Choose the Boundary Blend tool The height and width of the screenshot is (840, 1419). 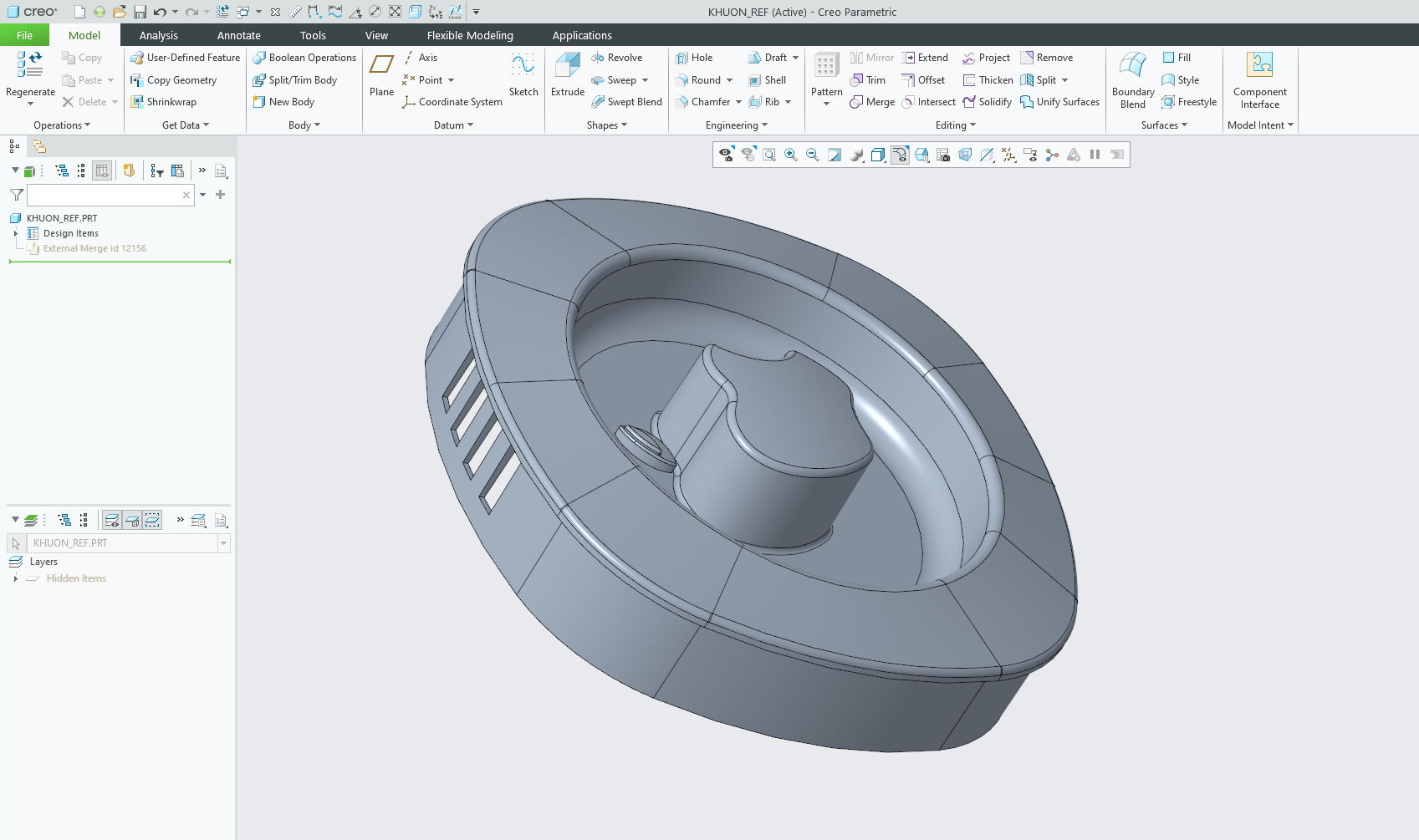[1132, 66]
